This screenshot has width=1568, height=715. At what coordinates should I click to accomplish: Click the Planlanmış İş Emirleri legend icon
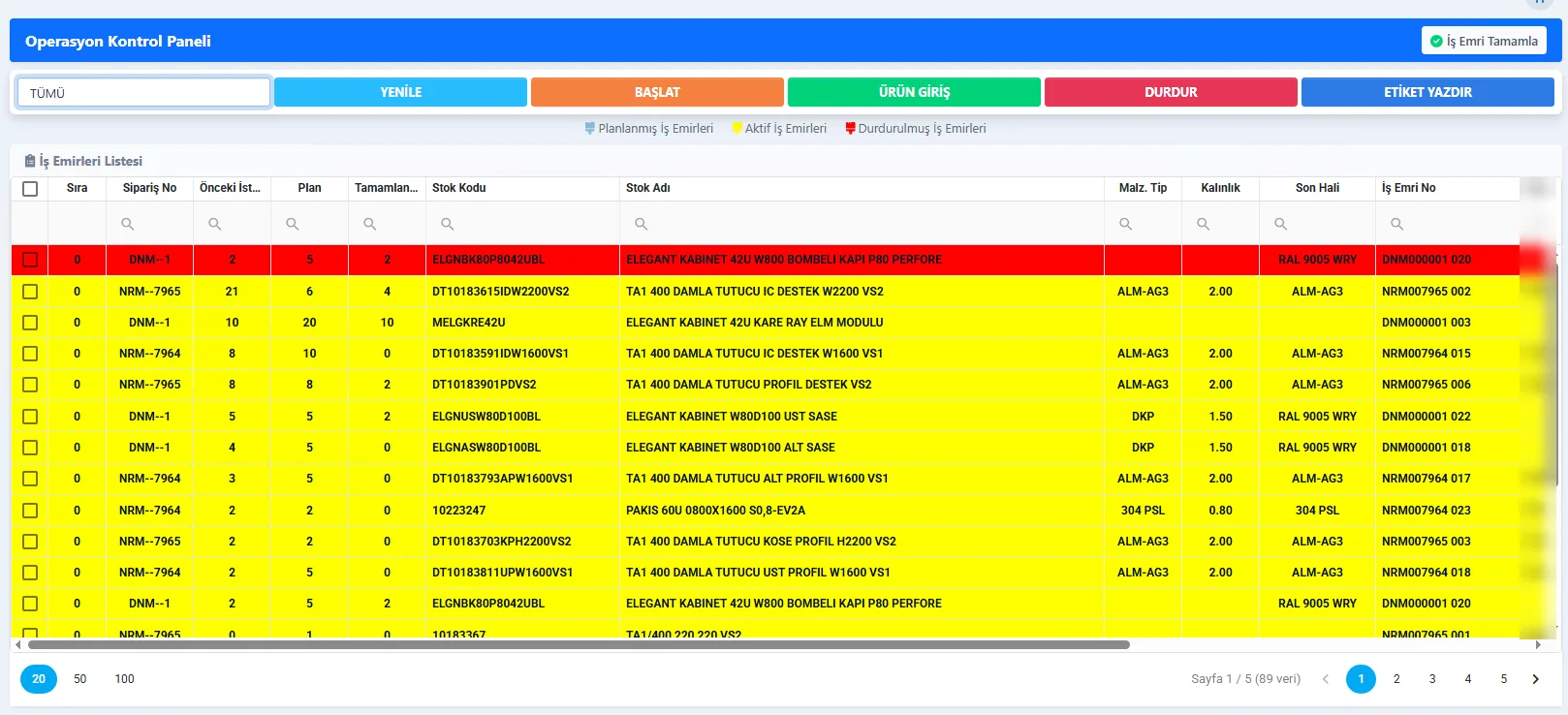590,128
